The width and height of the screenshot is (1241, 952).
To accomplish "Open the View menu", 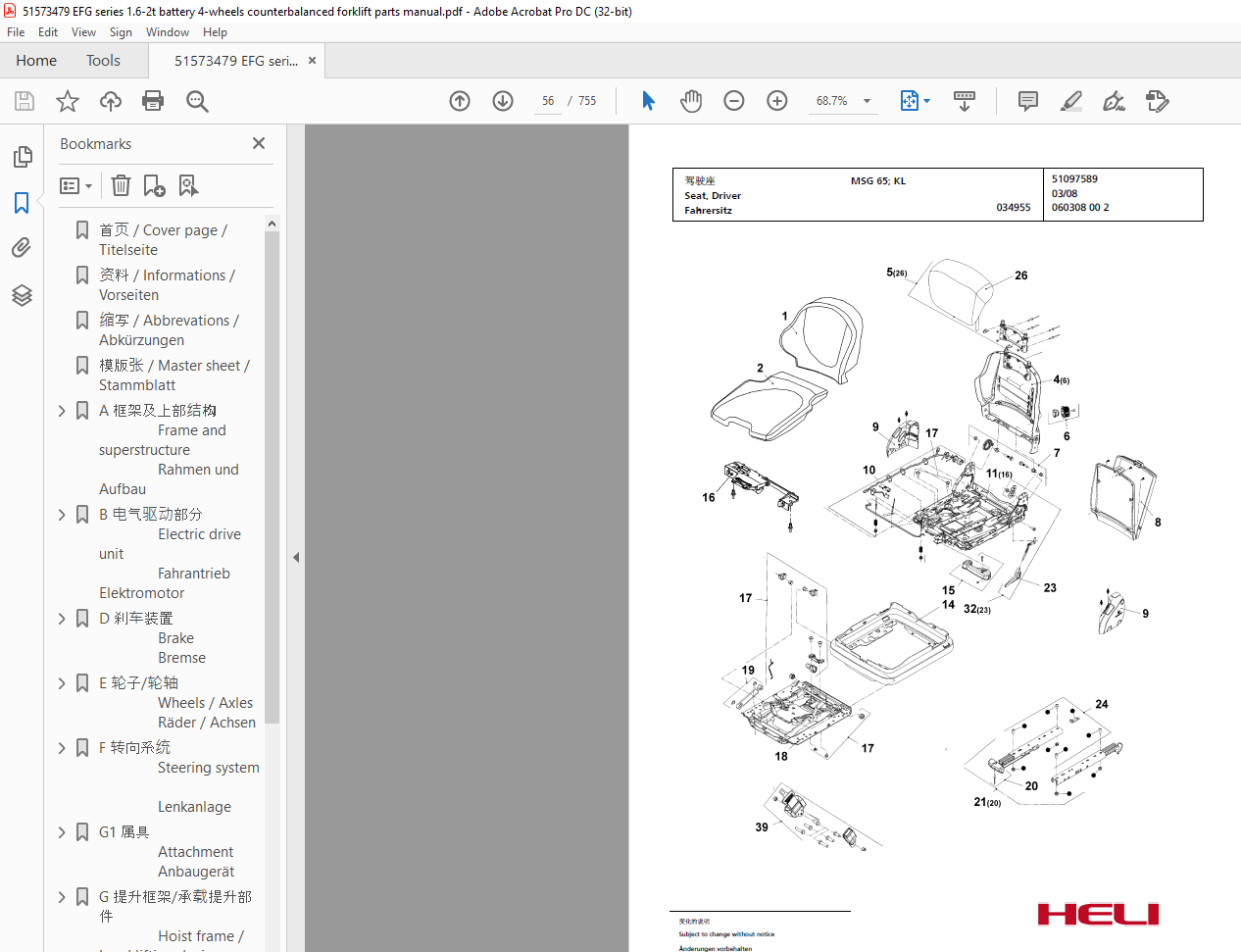I will [x=83, y=32].
